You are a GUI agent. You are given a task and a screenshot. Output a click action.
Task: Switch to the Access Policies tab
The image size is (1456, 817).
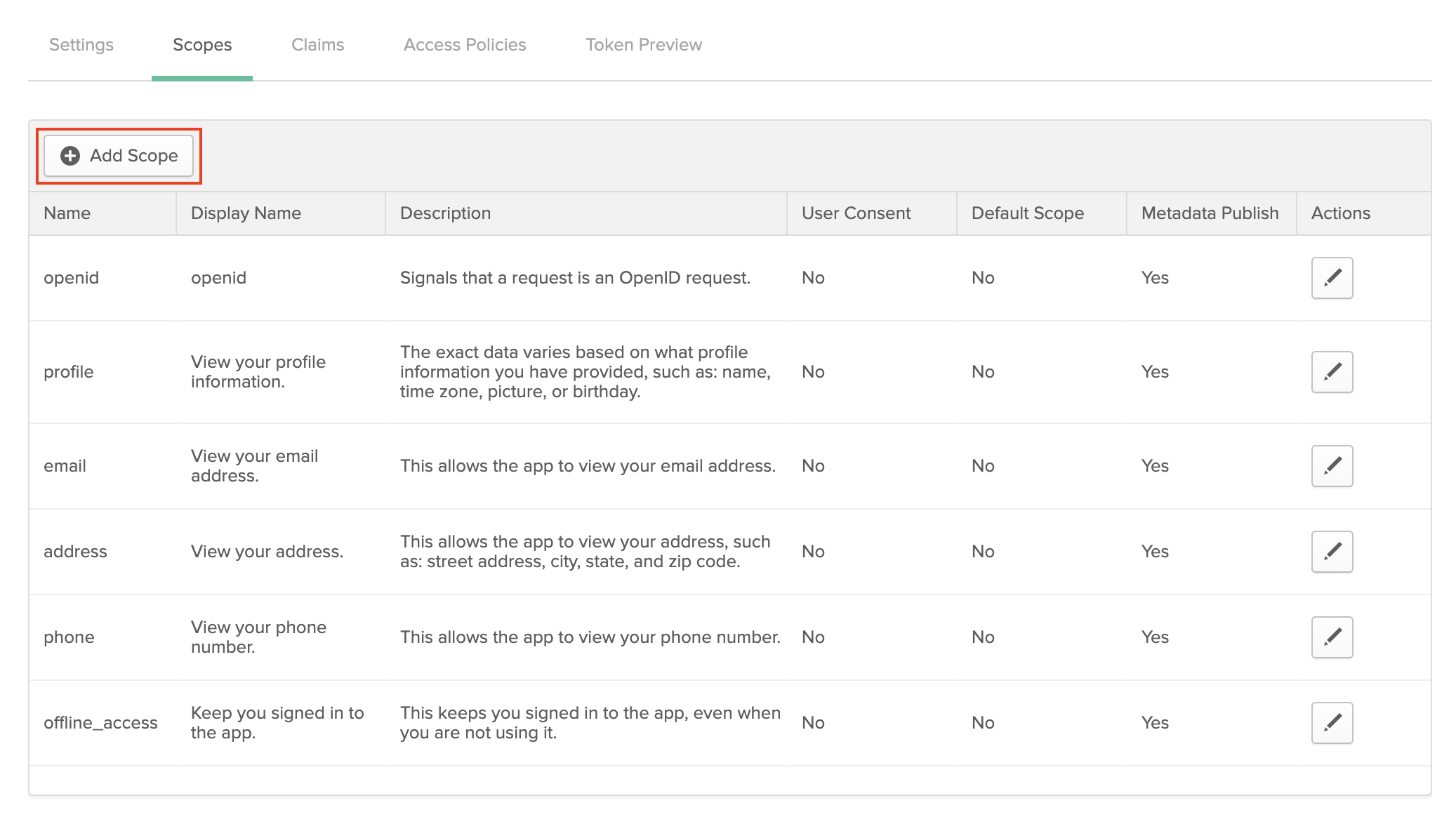pos(464,44)
